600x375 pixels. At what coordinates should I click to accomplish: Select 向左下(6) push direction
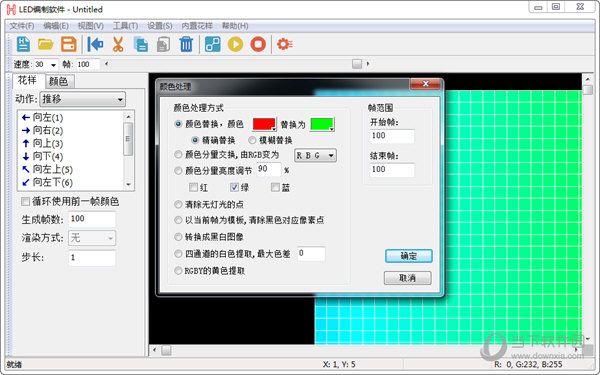[47, 183]
